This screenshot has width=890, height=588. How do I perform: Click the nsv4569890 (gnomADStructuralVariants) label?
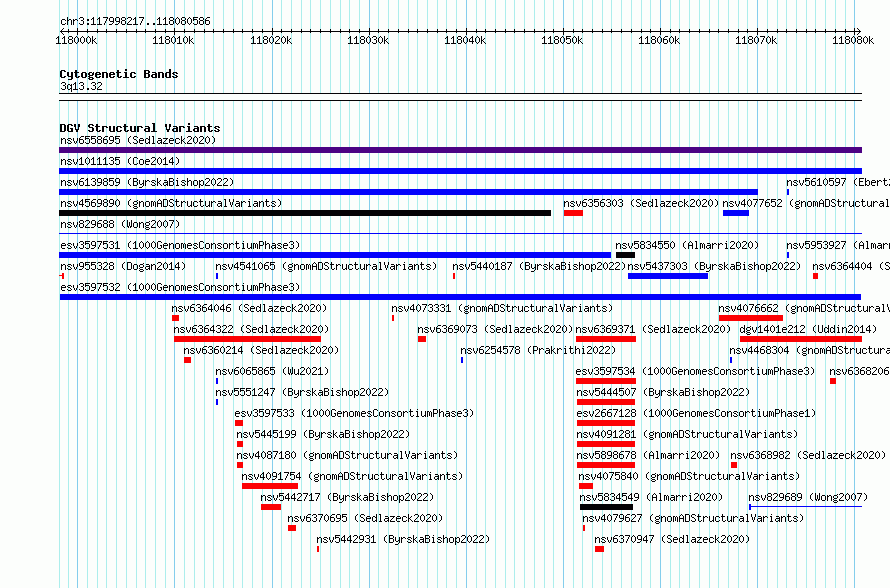coord(171,203)
